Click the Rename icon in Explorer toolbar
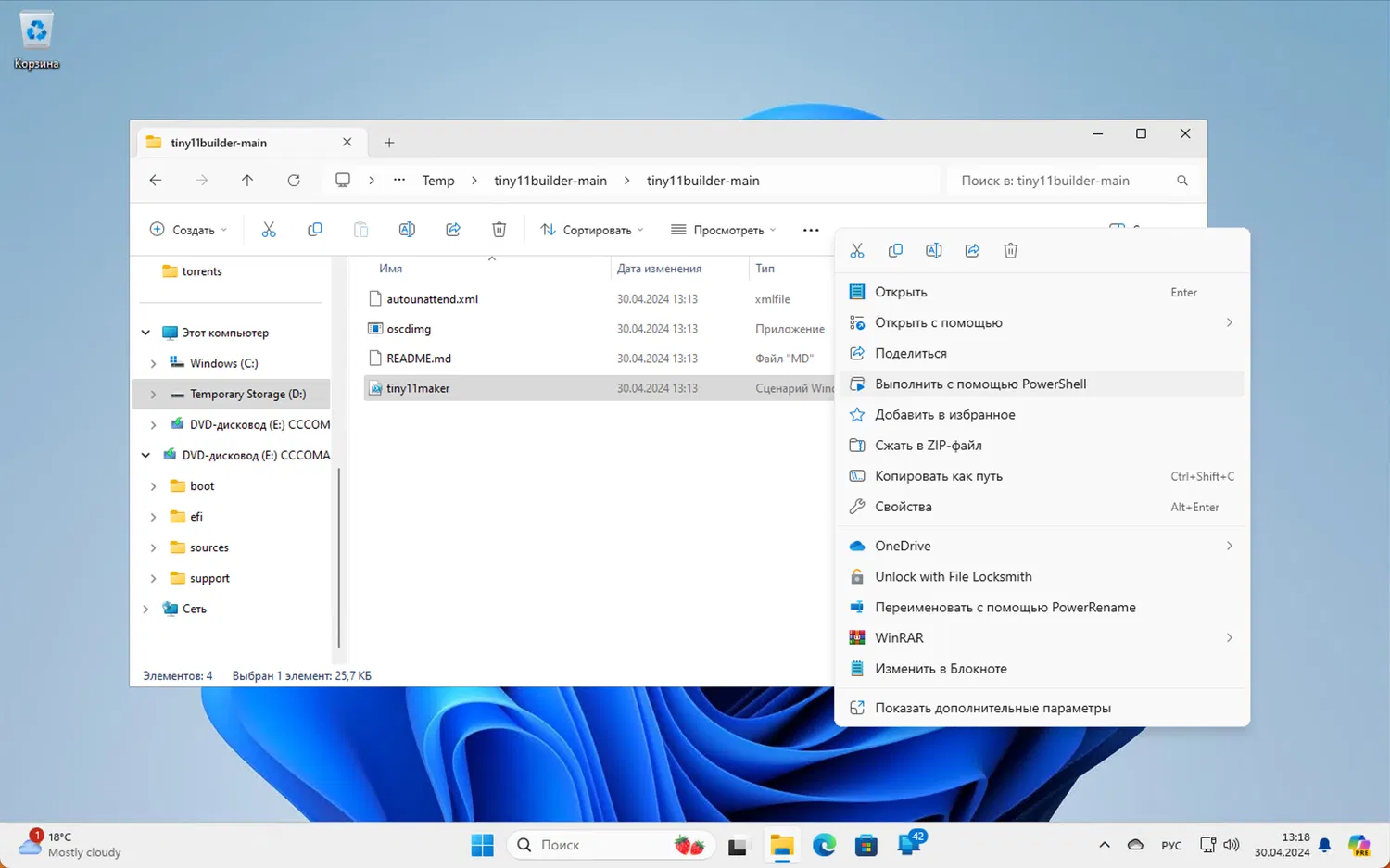 pos(407,230)
